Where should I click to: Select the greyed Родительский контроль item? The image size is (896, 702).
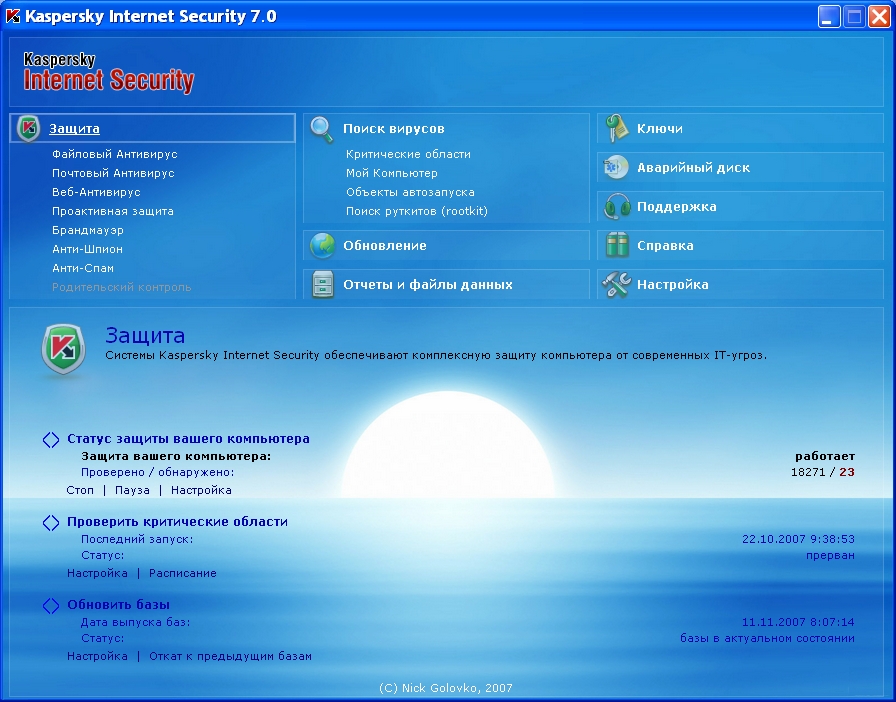pyautogui.click(x=122, y=287)
